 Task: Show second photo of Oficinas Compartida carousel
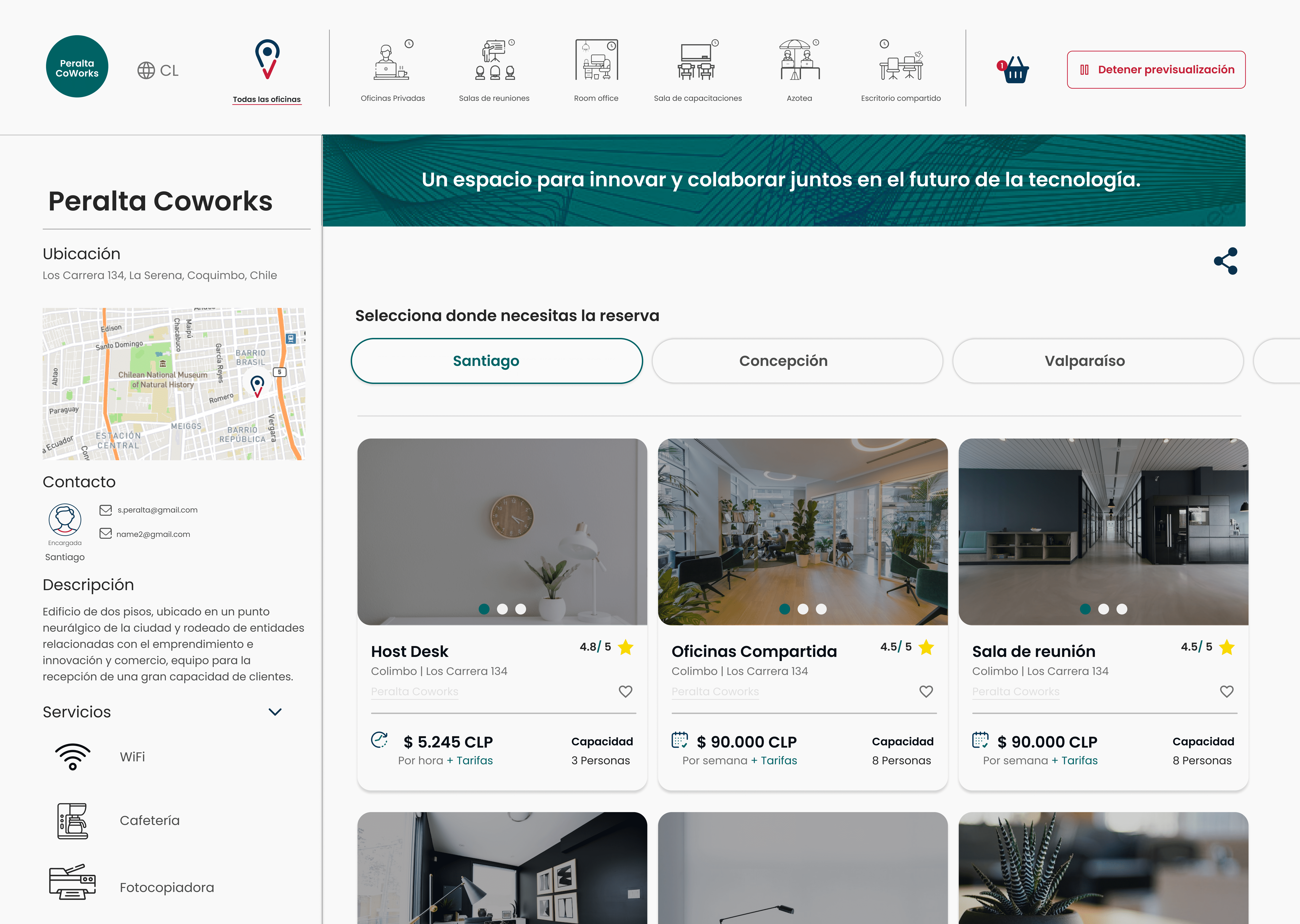(803, 609)
